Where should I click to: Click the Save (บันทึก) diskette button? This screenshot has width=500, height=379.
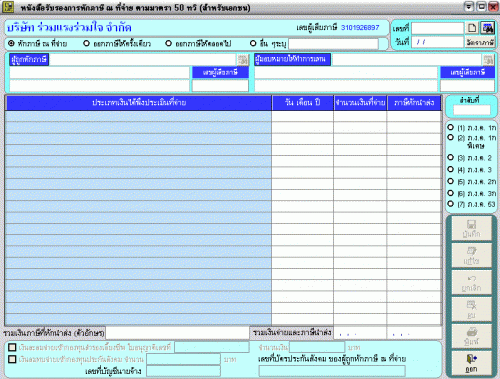(x=471, y=229)
